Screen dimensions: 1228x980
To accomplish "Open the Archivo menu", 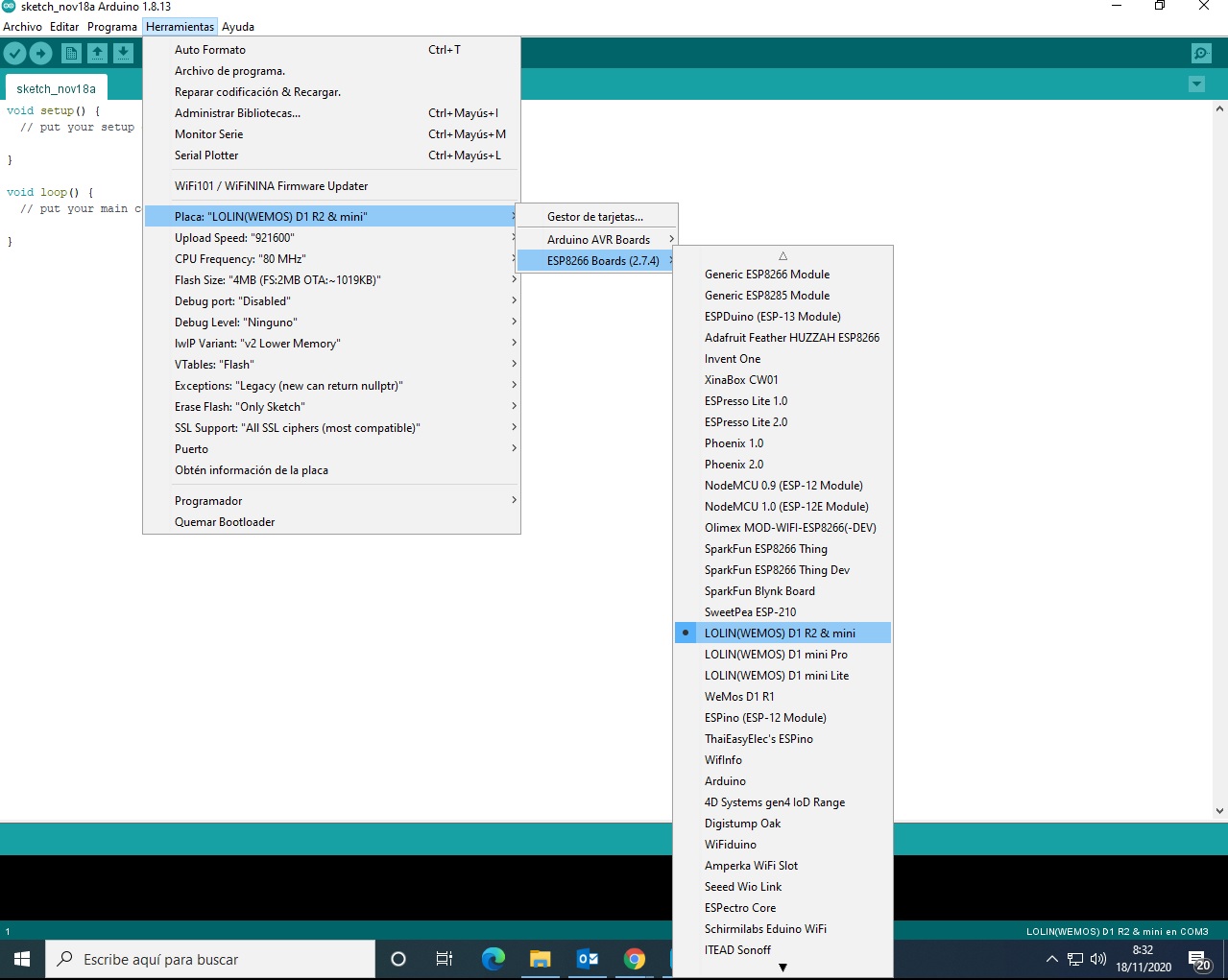I will [23, 27].
